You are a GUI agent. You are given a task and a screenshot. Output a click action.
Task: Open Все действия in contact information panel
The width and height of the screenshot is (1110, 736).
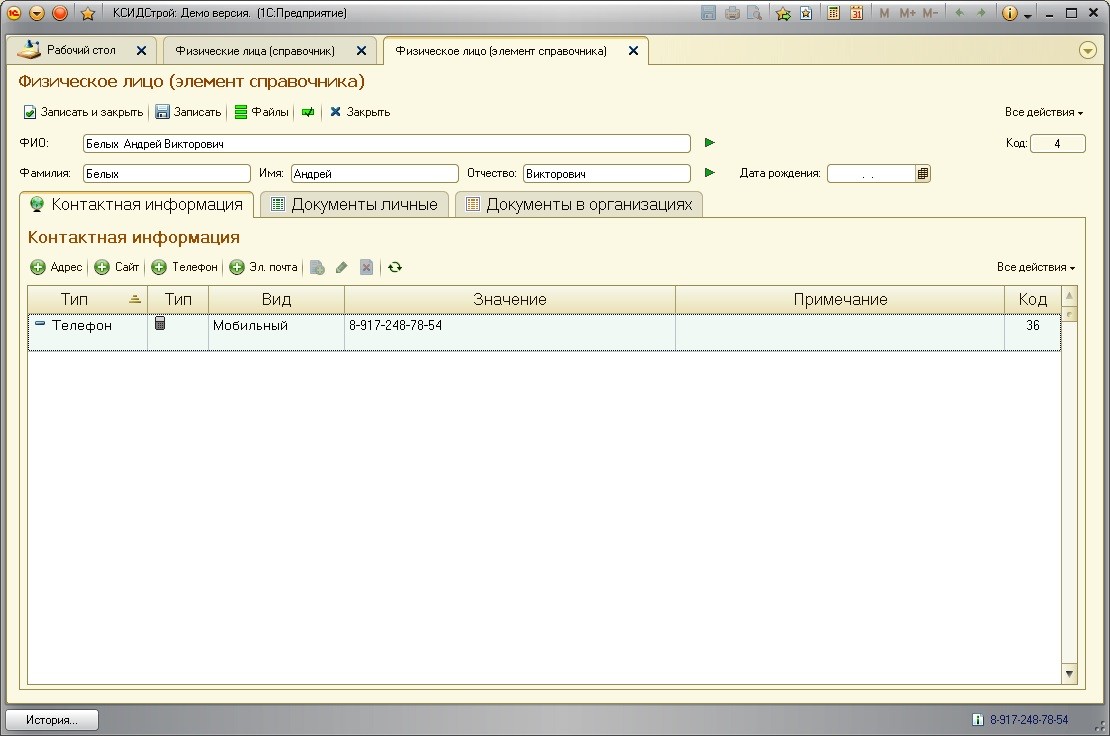1036,267
